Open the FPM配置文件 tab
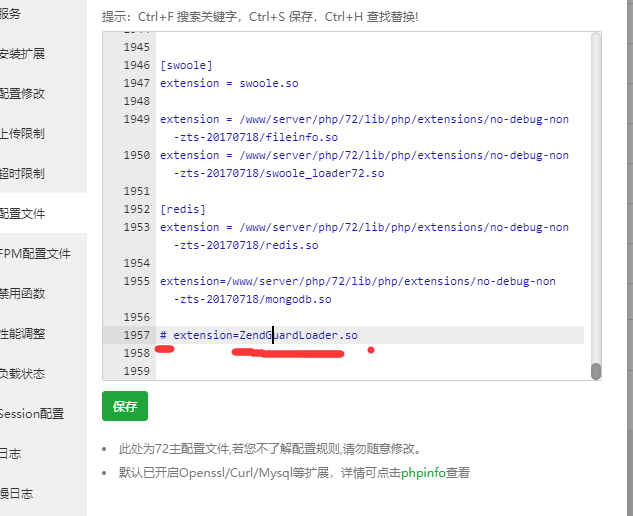Image resolution: width=633 pixels, height=516 pixels. coord(36,253)
